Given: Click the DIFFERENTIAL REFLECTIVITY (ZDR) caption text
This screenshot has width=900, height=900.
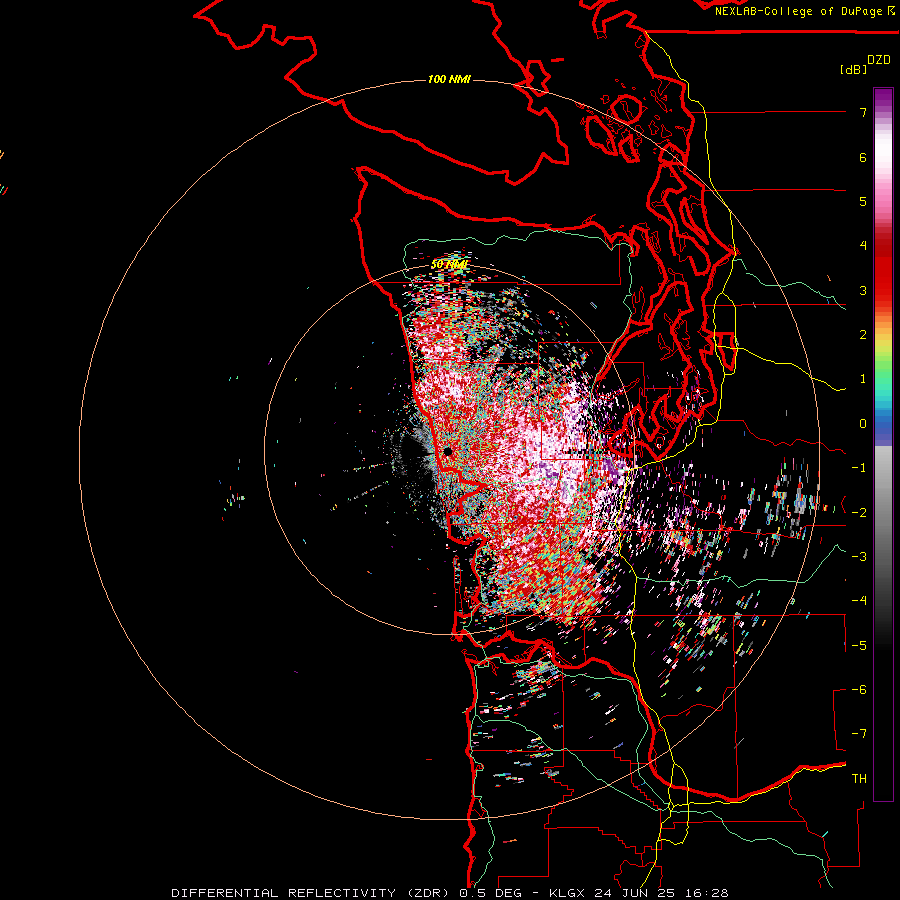Looking at the screenshot, I should [x=311, y=893].
